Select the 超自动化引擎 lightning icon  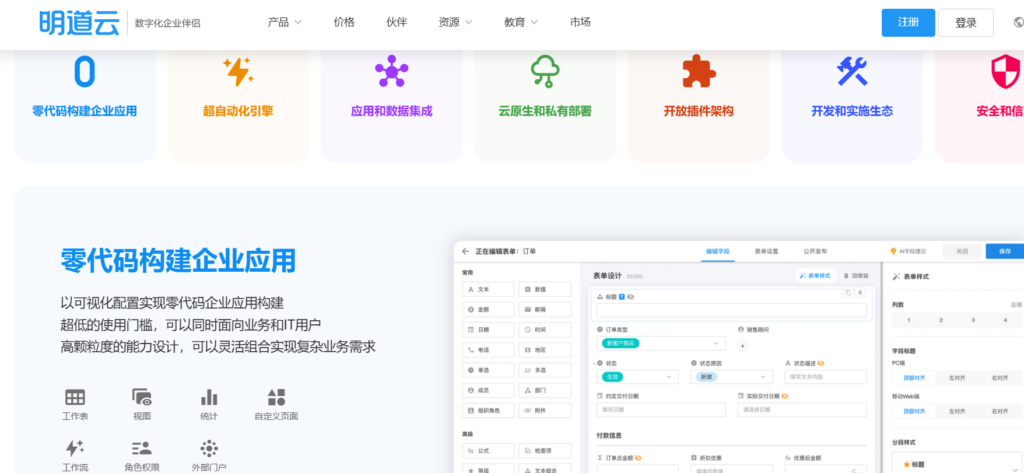tap(238, 72)
